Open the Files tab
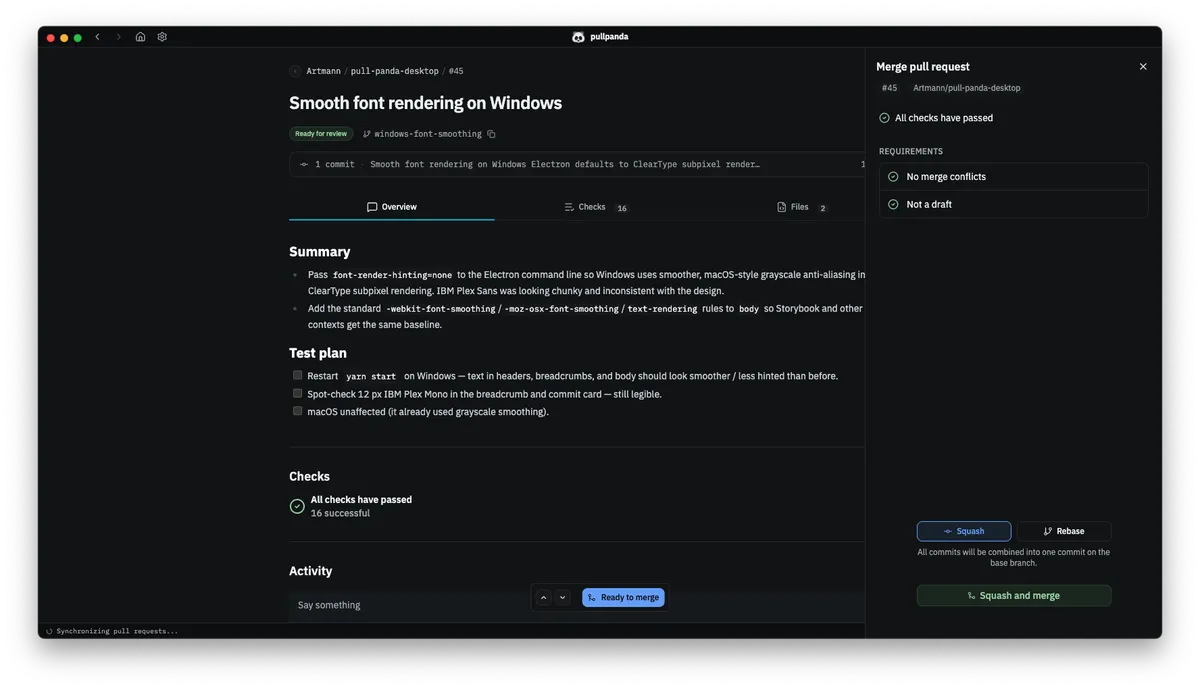This screenshot has height=689, width=1200. click(x=801, y=207)
